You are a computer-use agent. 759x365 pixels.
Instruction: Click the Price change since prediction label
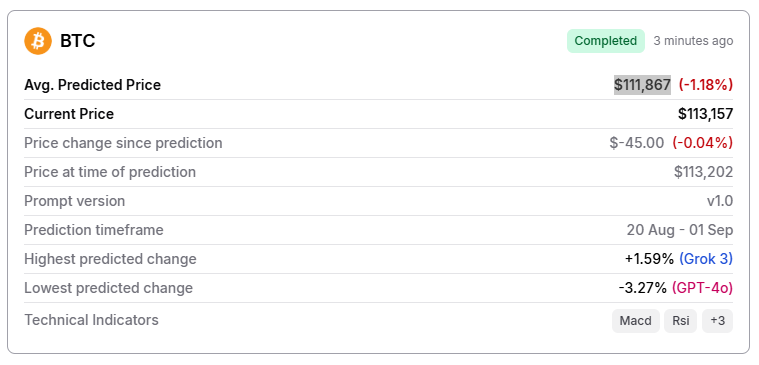click(123, 143)
